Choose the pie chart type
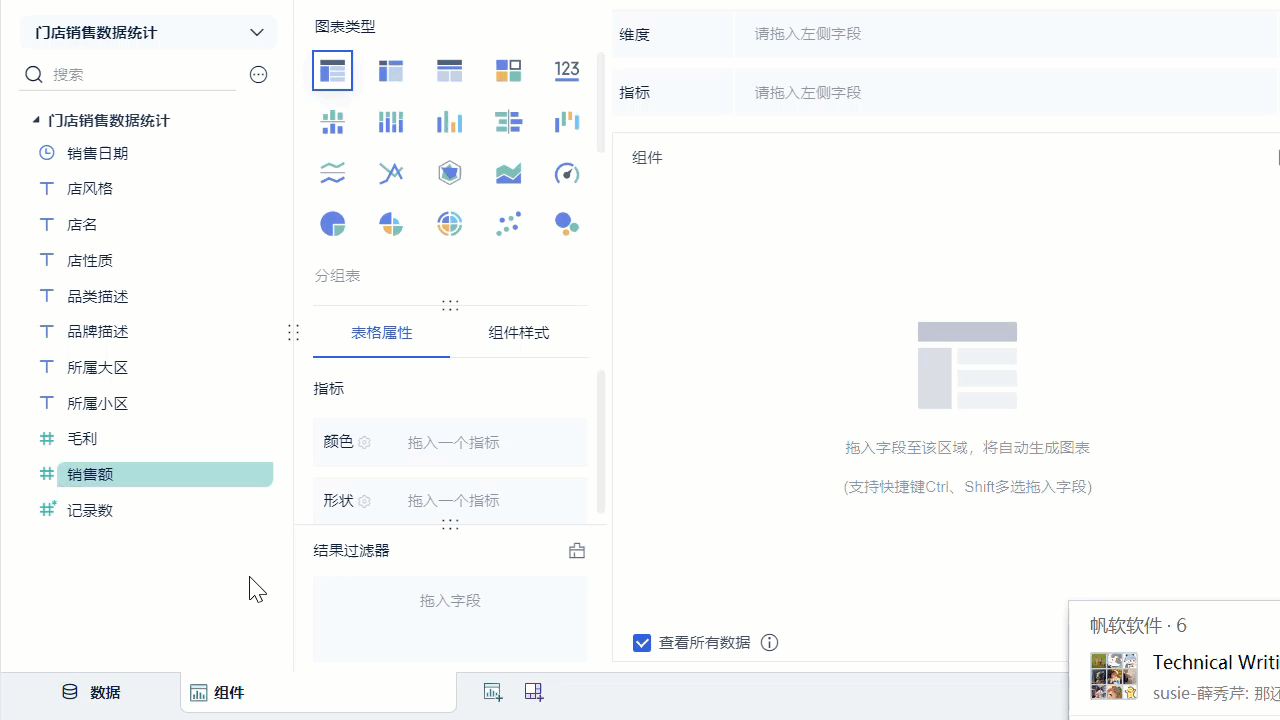 click(x=332, y=223)
